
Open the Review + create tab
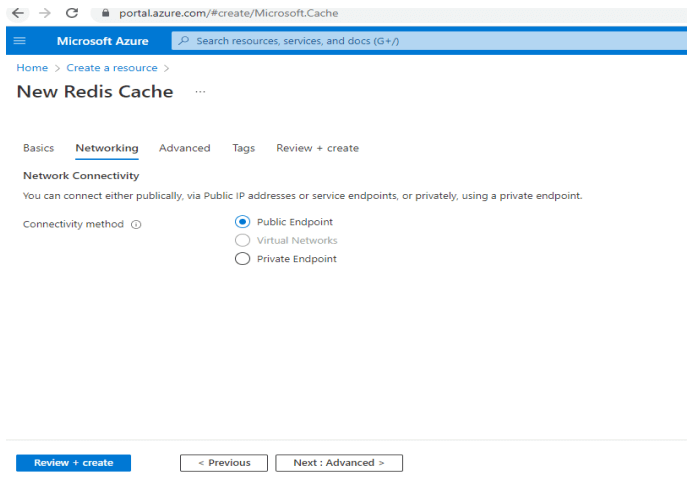tap(317, 148)
